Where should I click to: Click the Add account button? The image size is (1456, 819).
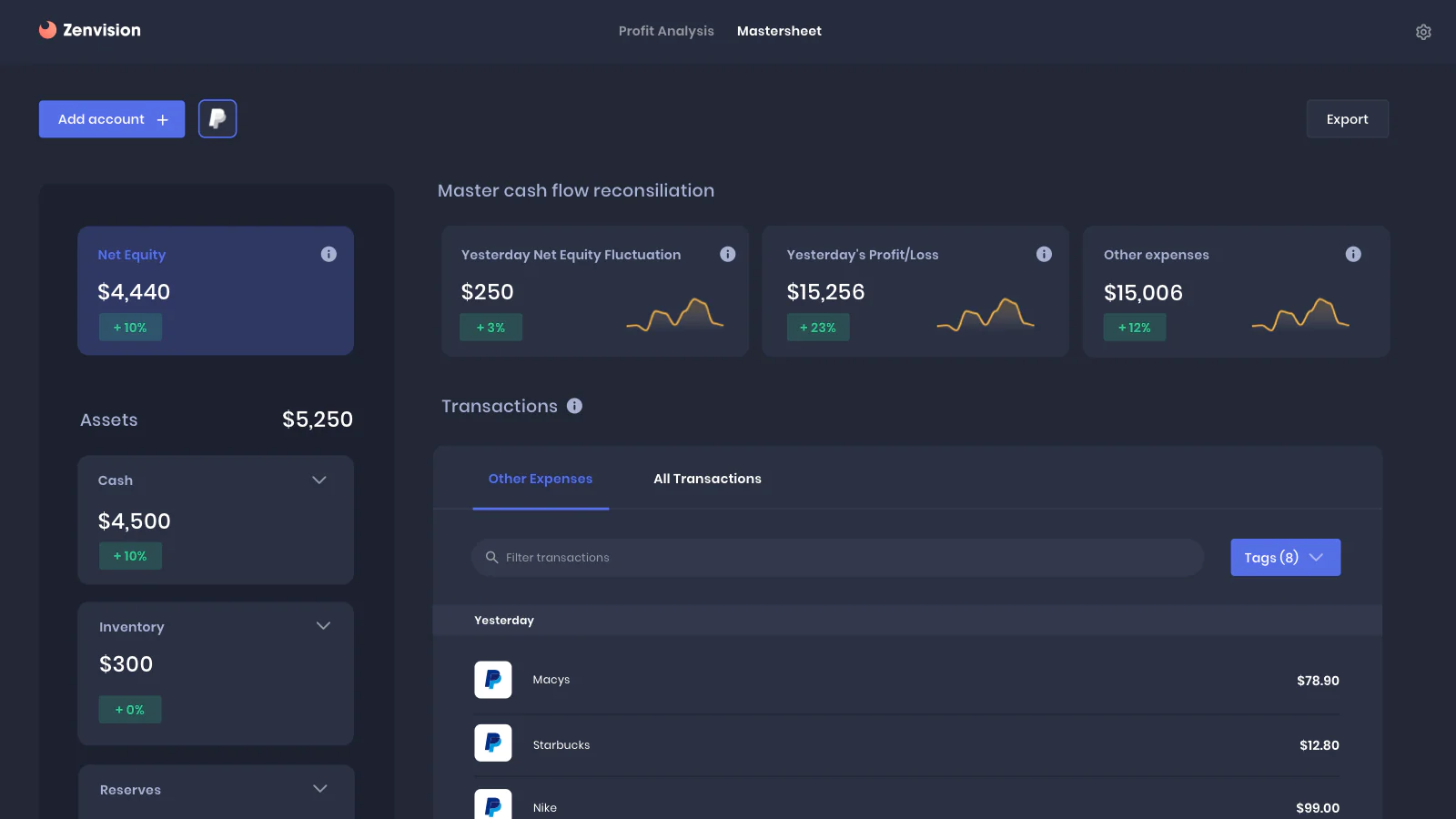(x=112, y=119)
